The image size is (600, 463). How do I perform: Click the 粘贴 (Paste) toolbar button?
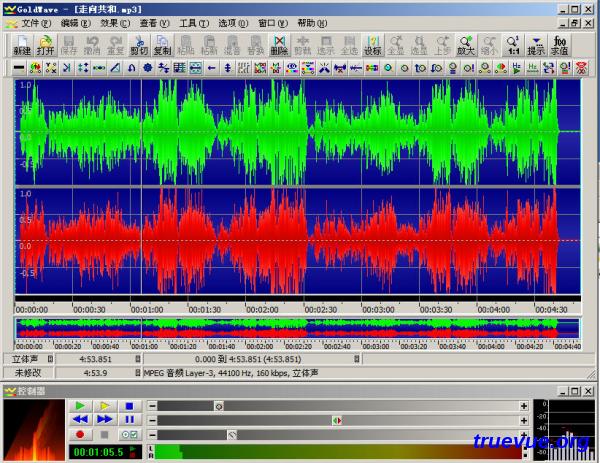[186, 46]
